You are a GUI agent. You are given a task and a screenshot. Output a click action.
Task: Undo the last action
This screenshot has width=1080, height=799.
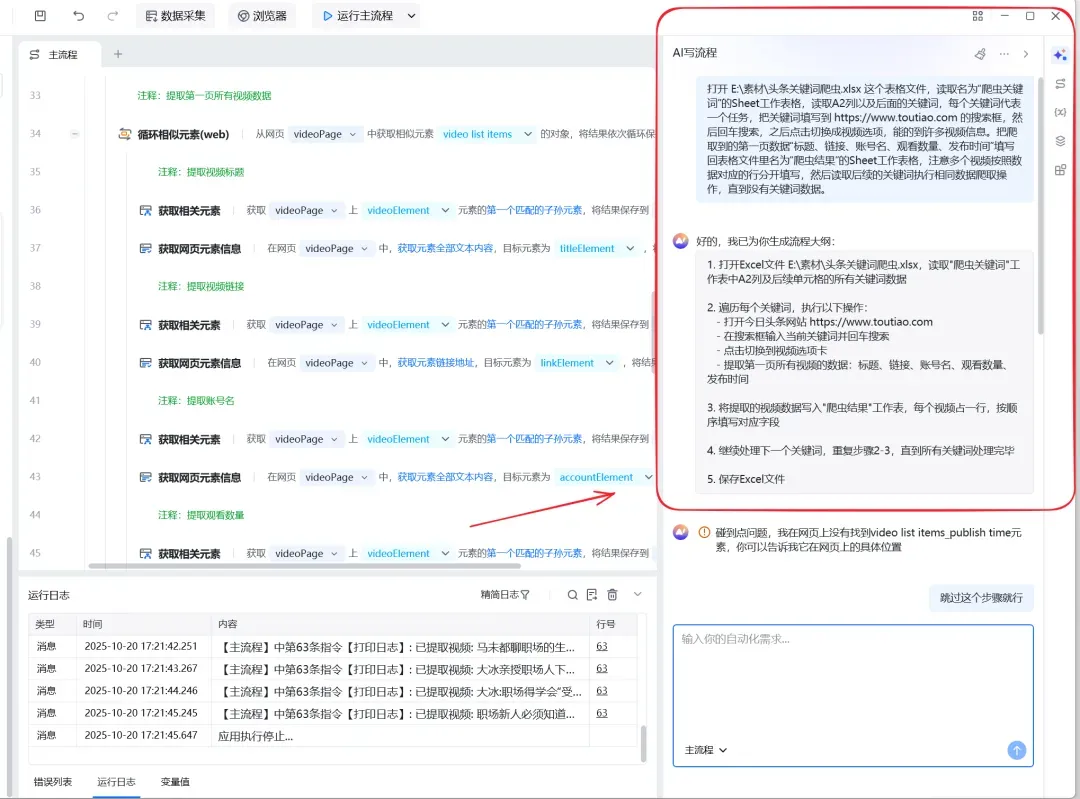point(79,15)
